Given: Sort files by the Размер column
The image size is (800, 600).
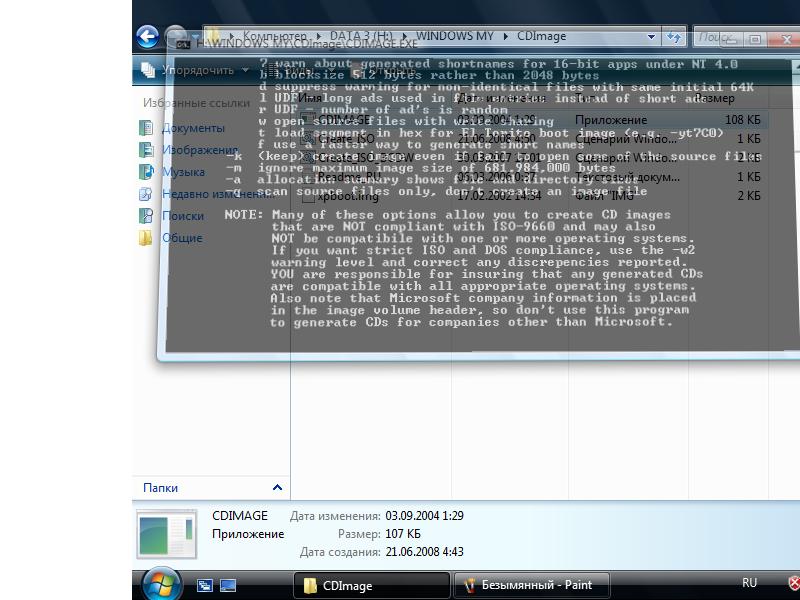Looking at the screenshot, I should click(714, 98).
